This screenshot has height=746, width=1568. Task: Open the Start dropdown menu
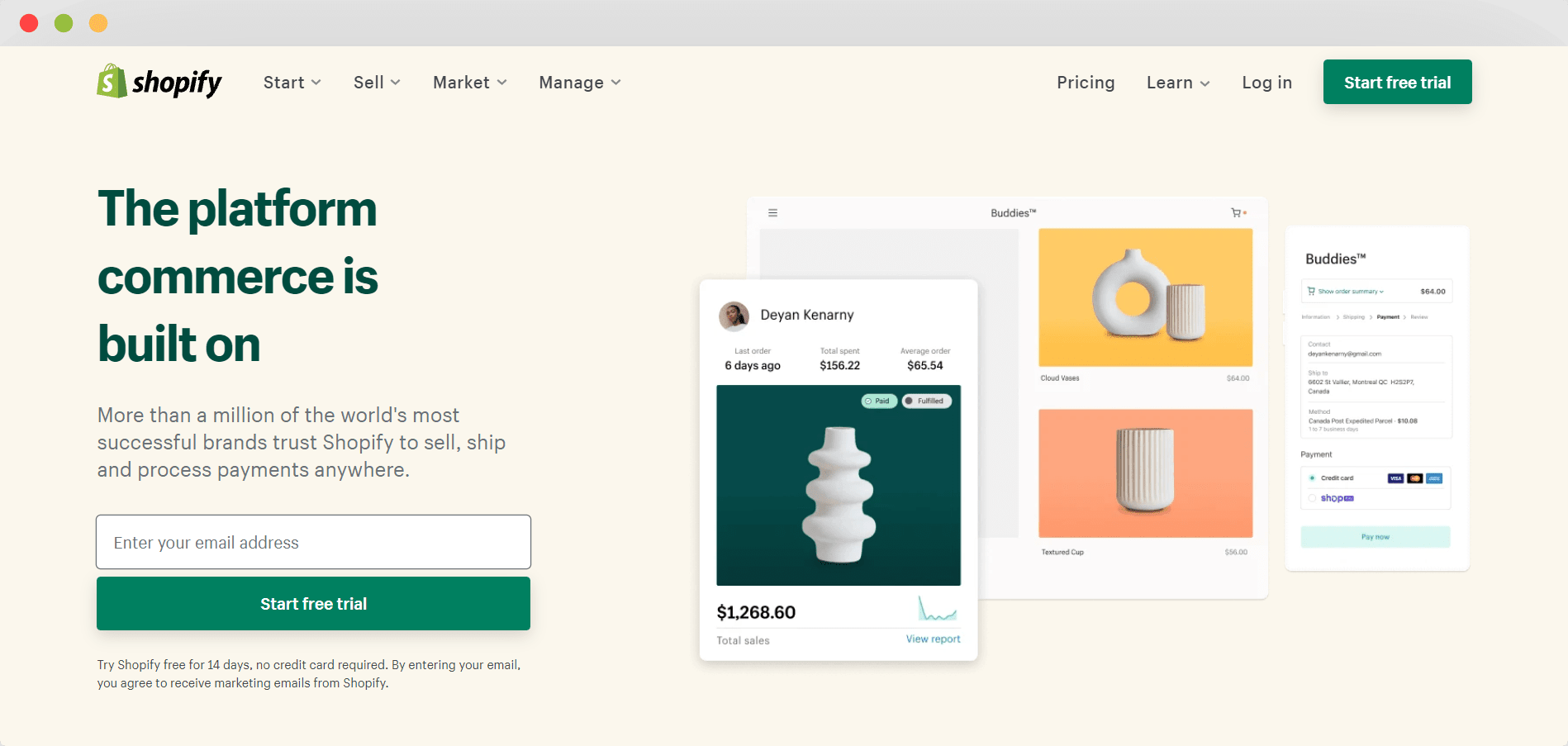[x=292, y=83]
